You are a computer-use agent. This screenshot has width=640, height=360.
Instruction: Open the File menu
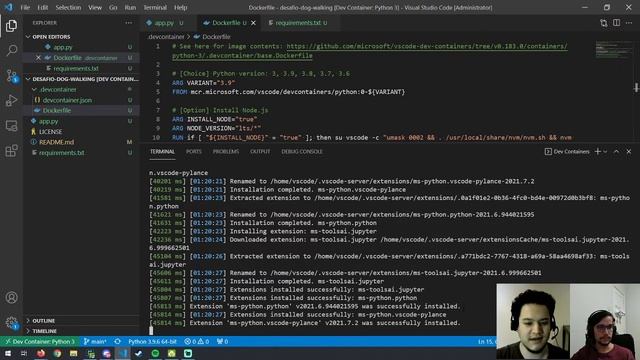point(25,7)
